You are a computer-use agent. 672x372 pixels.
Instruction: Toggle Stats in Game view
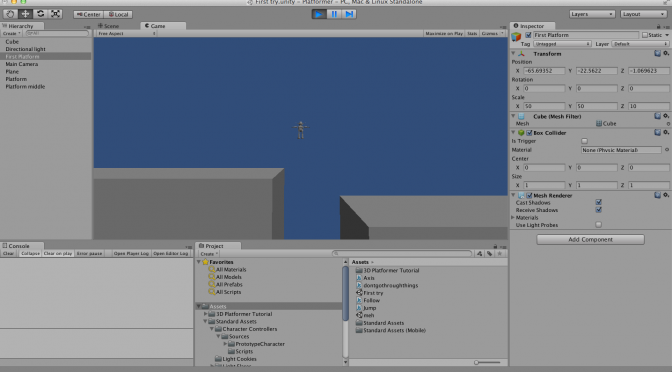pyautogui.click(x=472, y=33)
